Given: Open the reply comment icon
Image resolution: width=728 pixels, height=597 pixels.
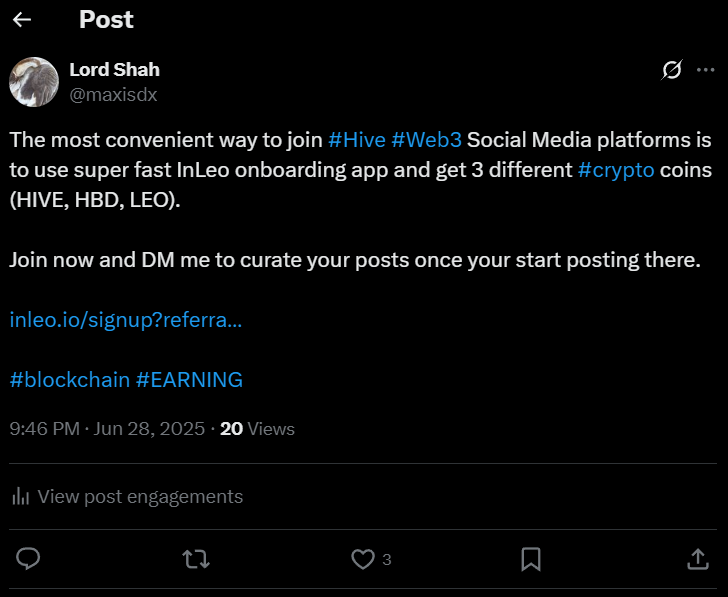Looking at the screenshot, I should point(28,558).
